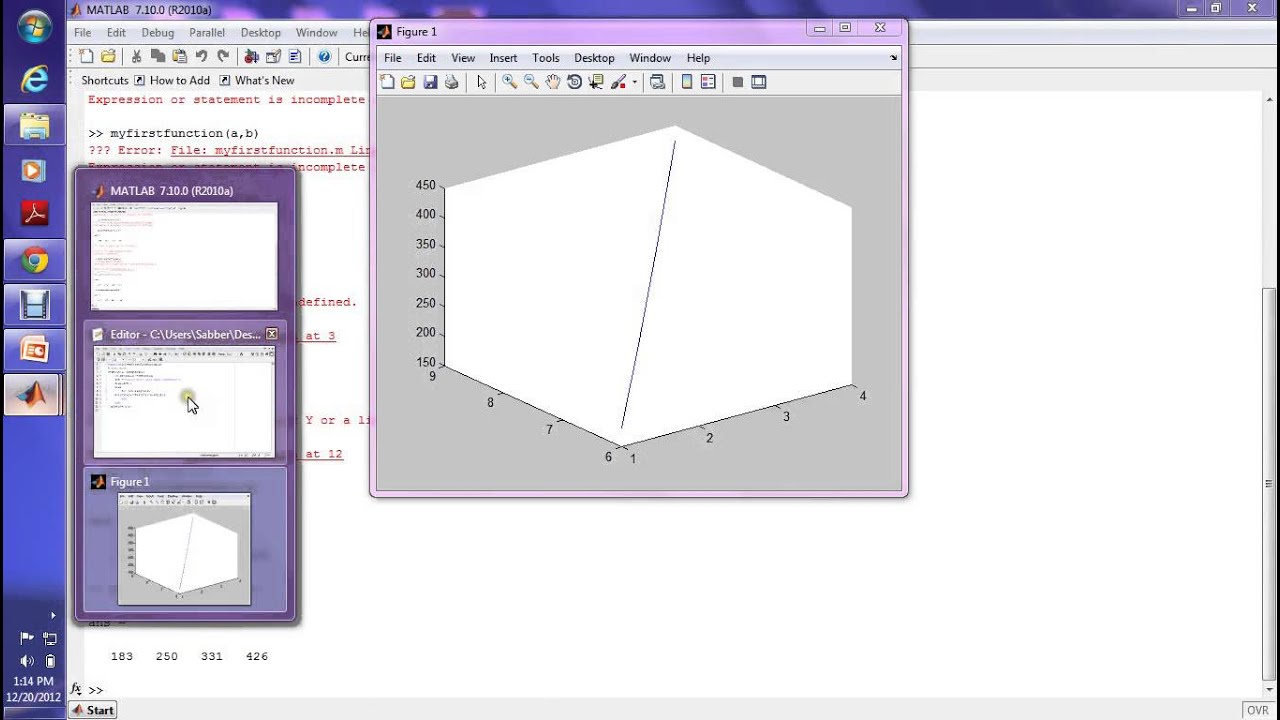The height and width of the screenshot is (720, 1280).
Task: Close the Editor preview with its X button
Action: [271, 334]
